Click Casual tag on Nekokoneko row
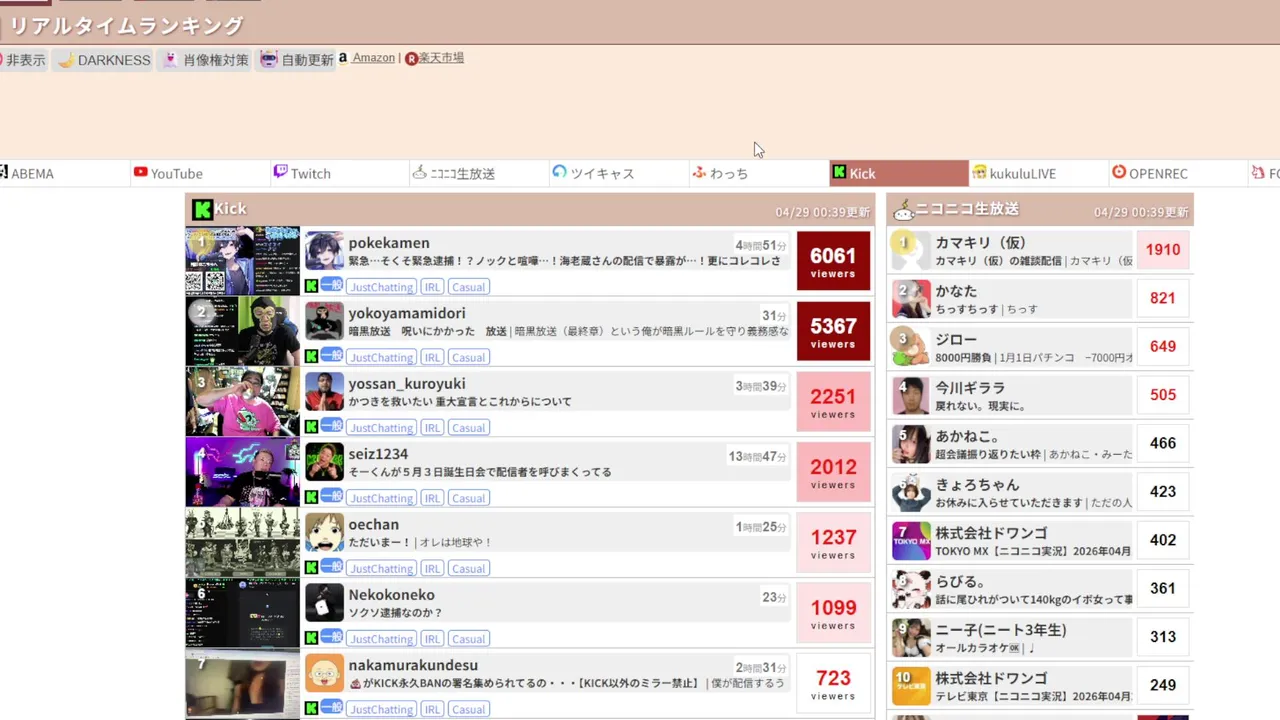The width and height of the screenshot is (1280, 720). coord(468,639)
